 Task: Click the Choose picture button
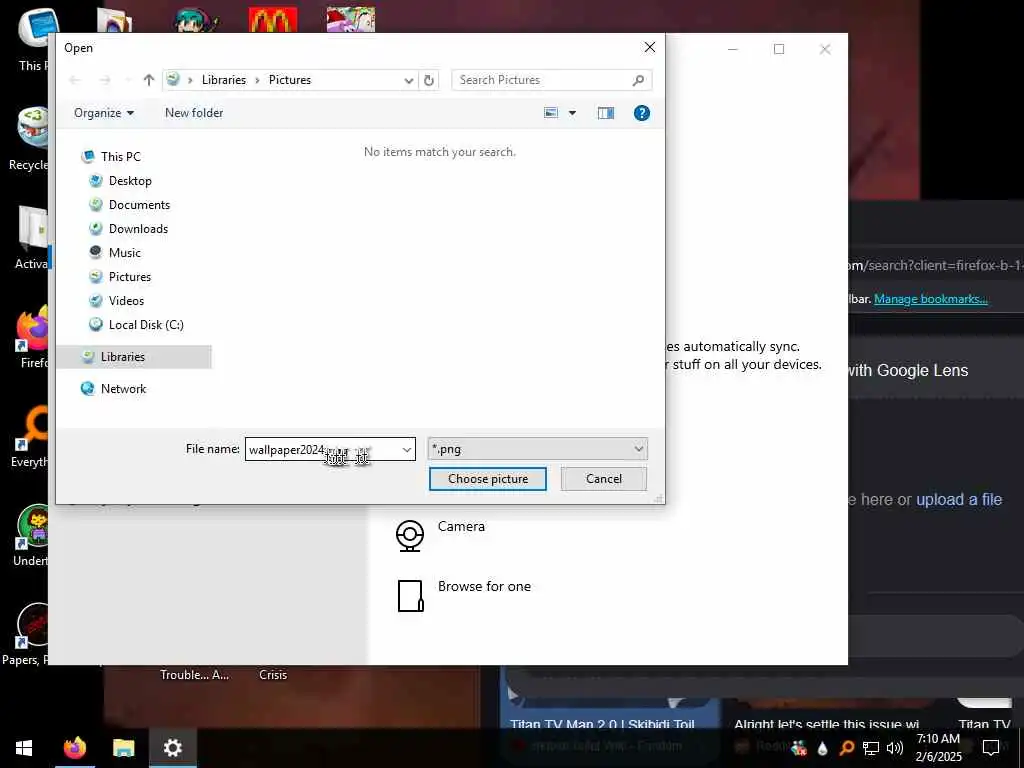(488, 479)
